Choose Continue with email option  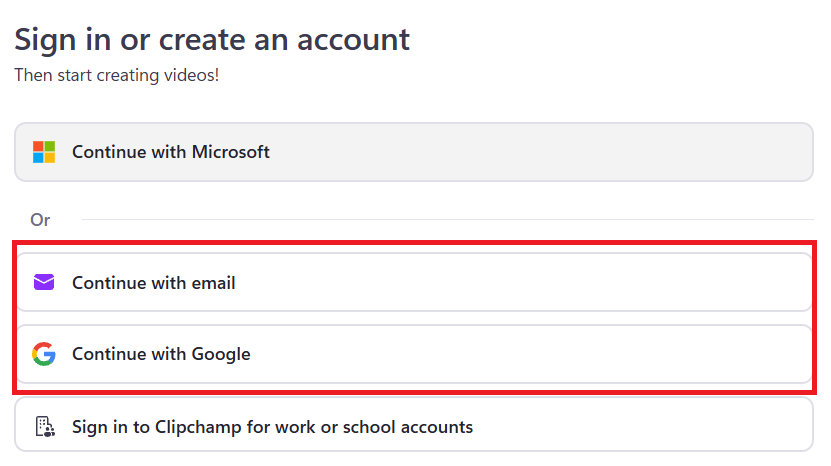coord(413,282)
